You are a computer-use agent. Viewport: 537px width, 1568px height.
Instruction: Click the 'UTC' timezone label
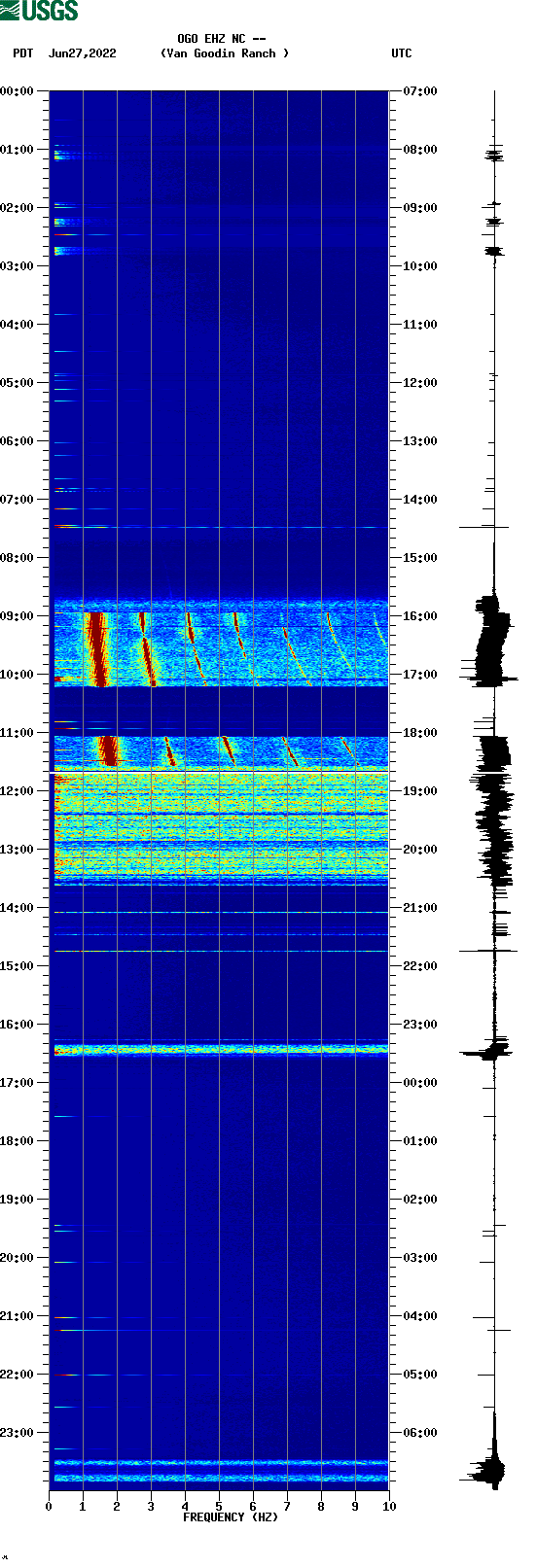coord(402,53)
